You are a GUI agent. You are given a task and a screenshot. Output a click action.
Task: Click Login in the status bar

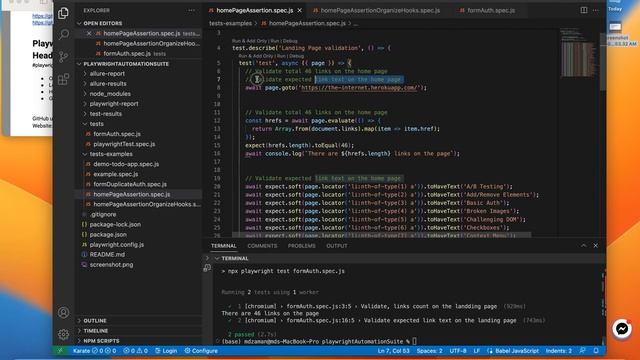tap(166, 351)
